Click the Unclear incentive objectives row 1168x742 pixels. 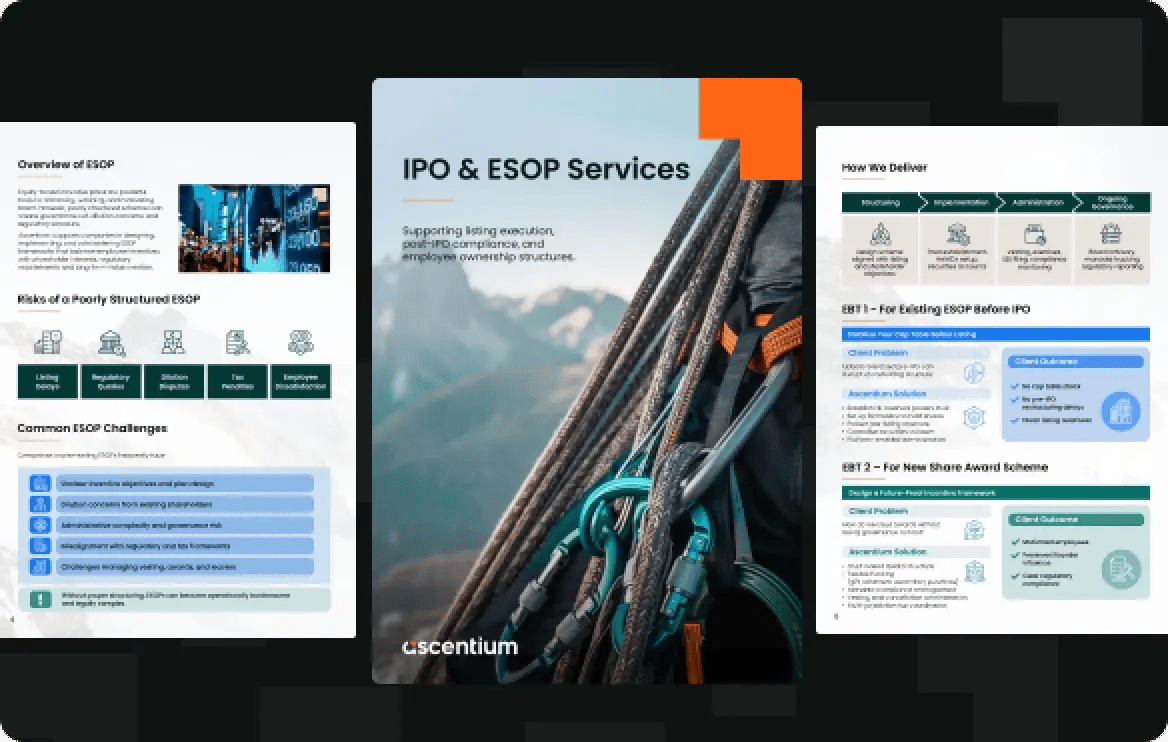[185, 483]
